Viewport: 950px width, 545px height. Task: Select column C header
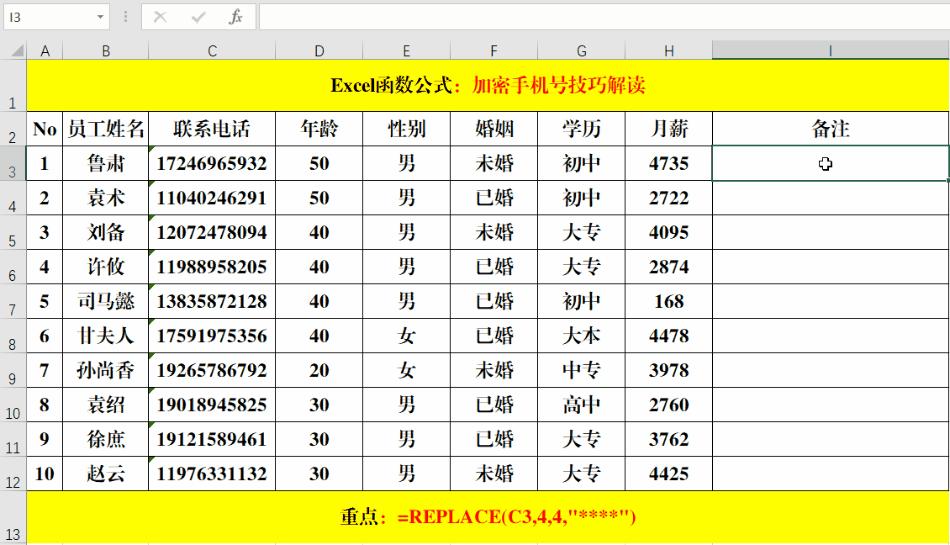(212, 51)
